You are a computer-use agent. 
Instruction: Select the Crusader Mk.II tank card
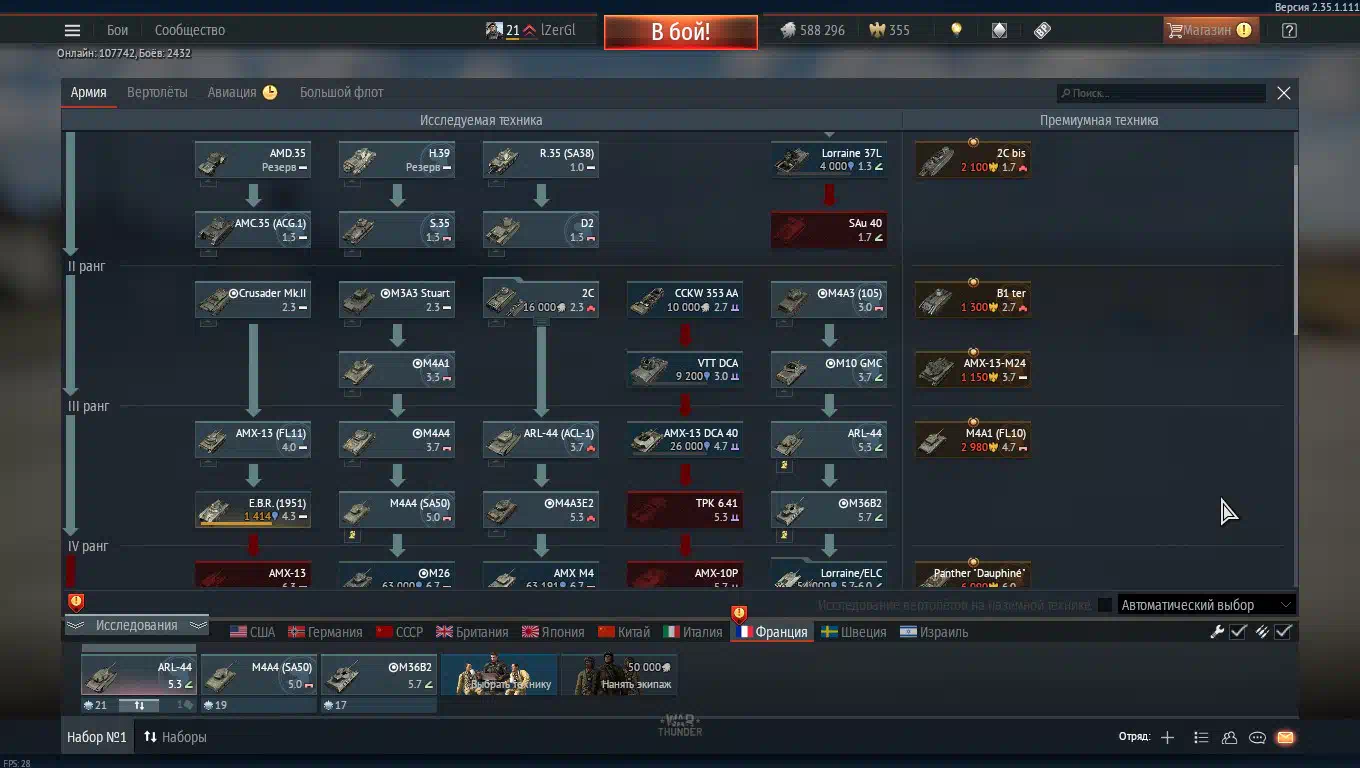click(253, 300)
